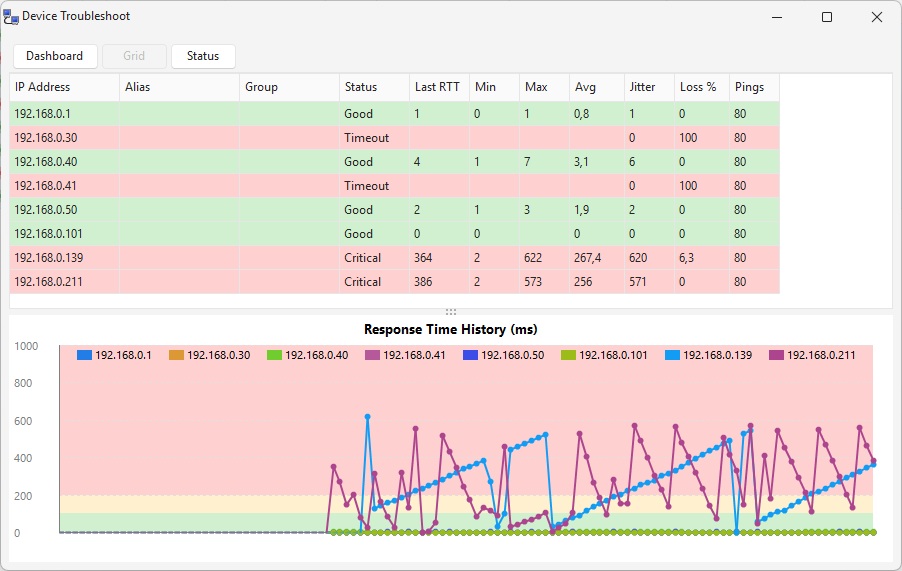Select the 192.168.0.1 device row
Viewport: 902px width, 571px height.
click(x=58, y=114)
